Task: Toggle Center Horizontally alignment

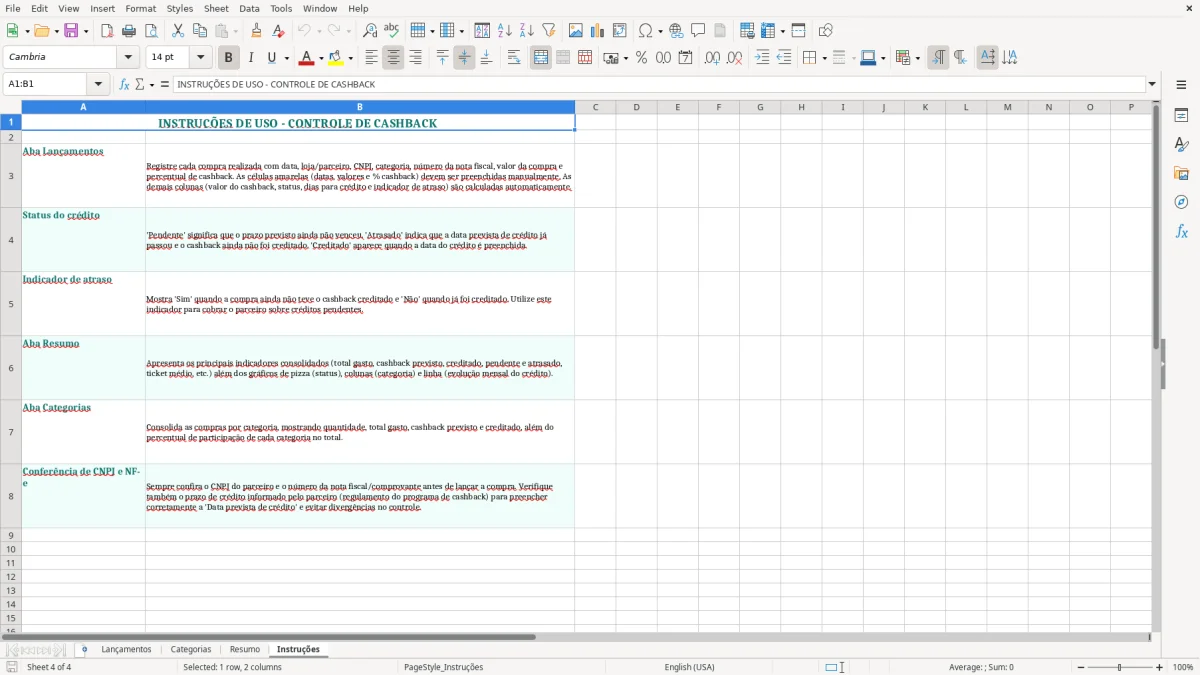Action: pyautogui.click(x=393, y=58)
